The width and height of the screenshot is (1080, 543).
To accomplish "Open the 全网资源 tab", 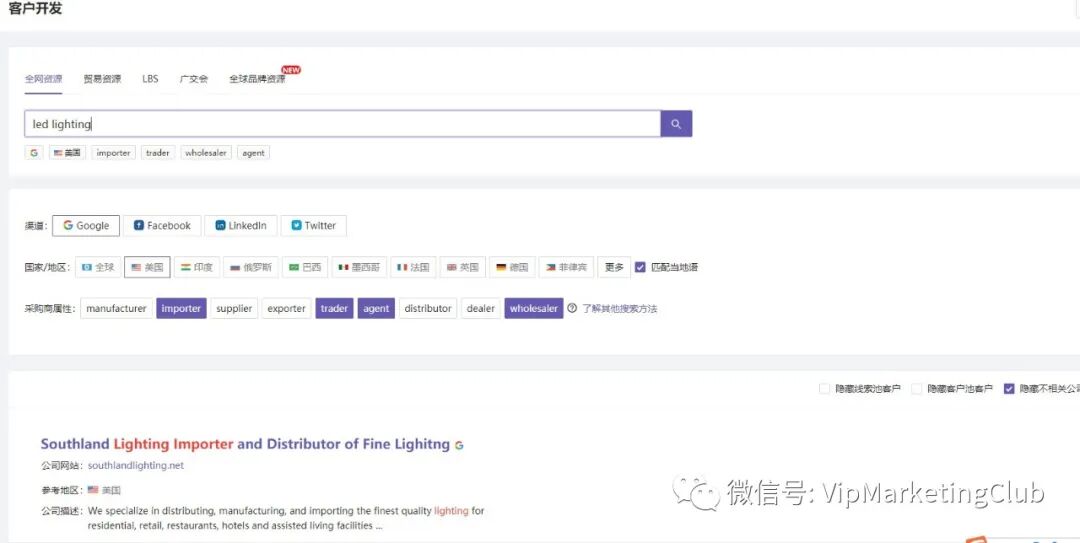I will (43, 79).
